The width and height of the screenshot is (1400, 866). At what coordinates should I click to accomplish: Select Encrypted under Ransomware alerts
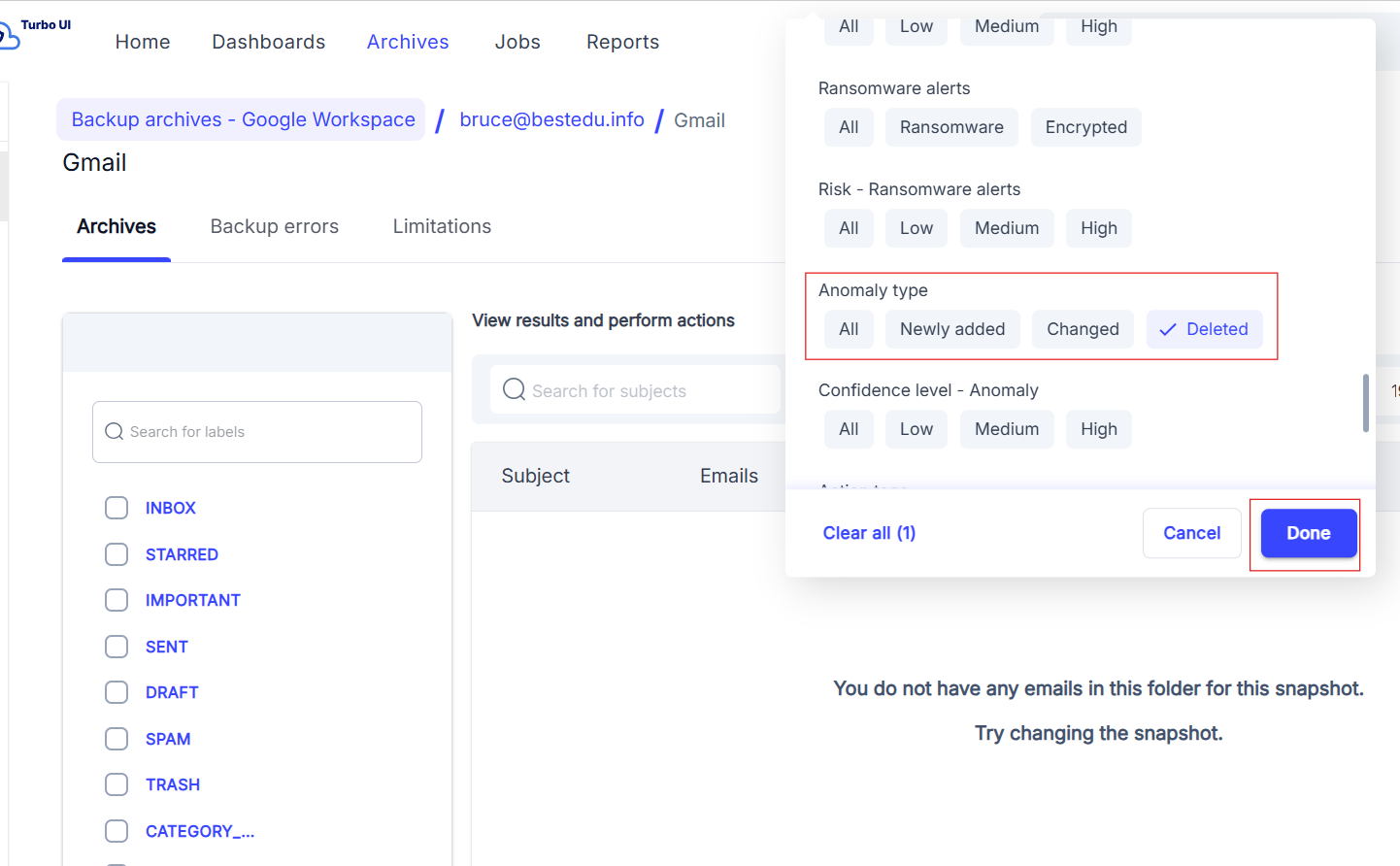click(1085, 127)
